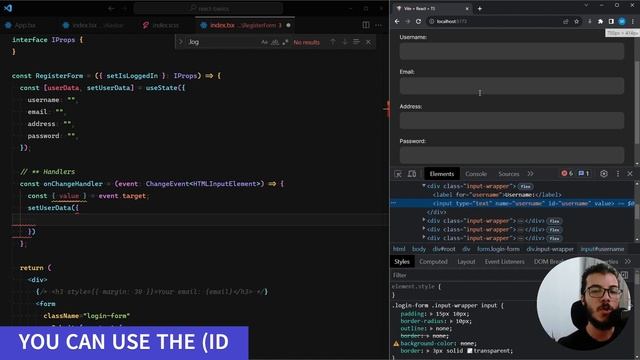
Task: Switch to the DevTools Console tab
Action: (x=476, y=174)
